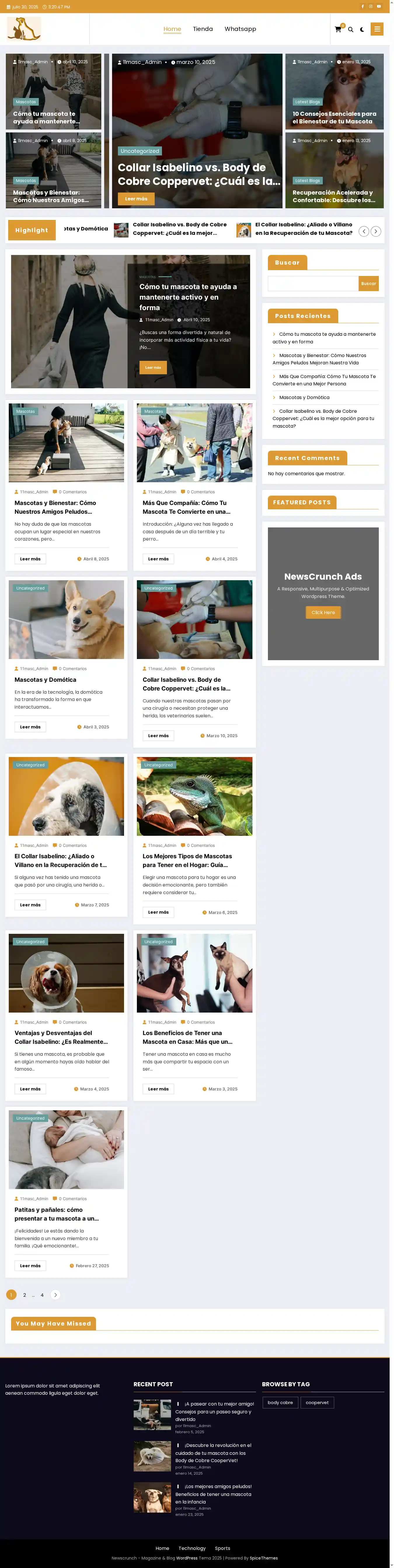394x1568 pixels.
Task: Open the Tienda menu item
Action: [x=203, y=29]
